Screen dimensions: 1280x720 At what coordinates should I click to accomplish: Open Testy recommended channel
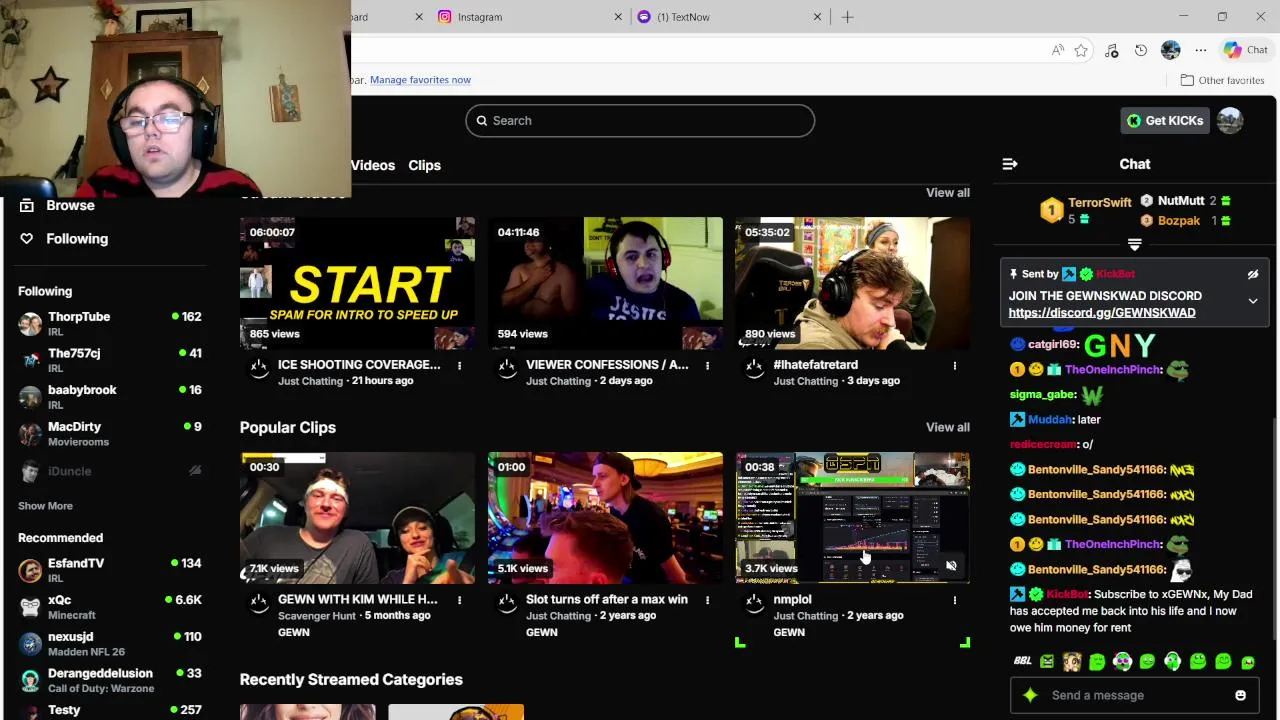pos(110,711)
